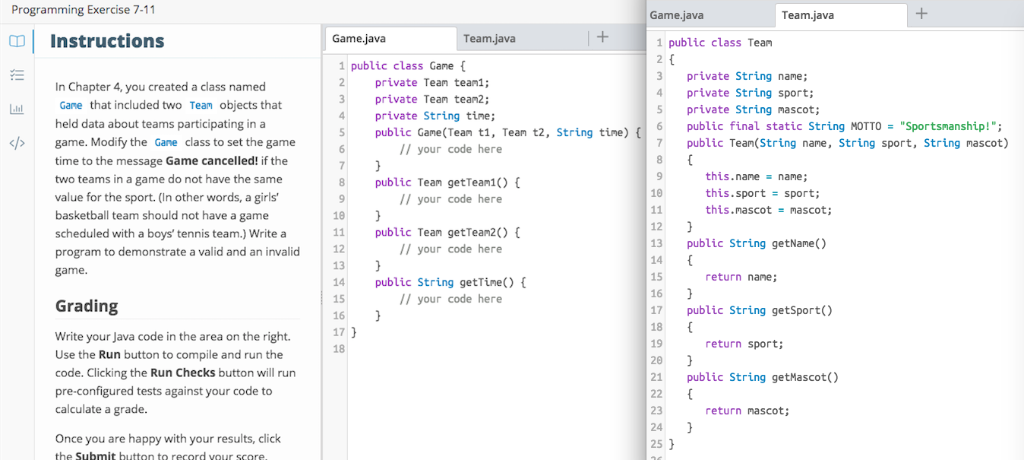This screenshot has height=460, width=1024.
Task: Click the Instructions heading
Action: click(x=107, y=41)
